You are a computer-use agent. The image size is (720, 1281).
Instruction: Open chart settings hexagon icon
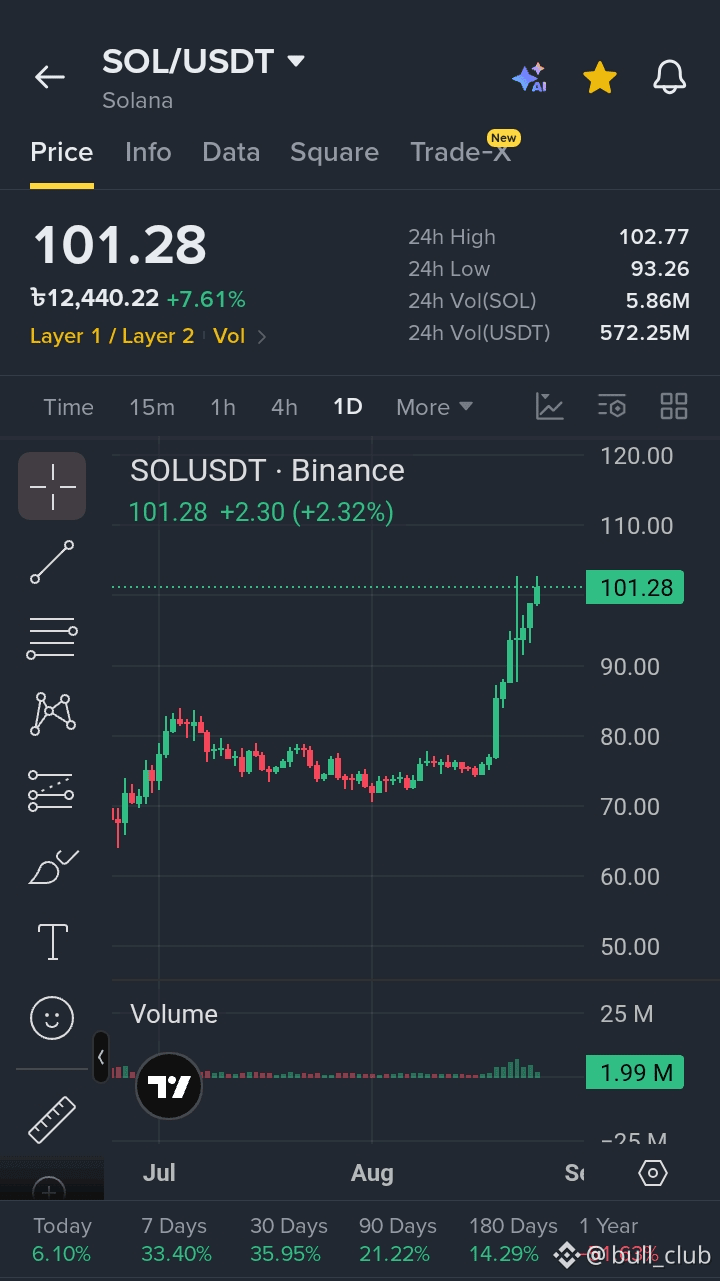[652, 1173]
